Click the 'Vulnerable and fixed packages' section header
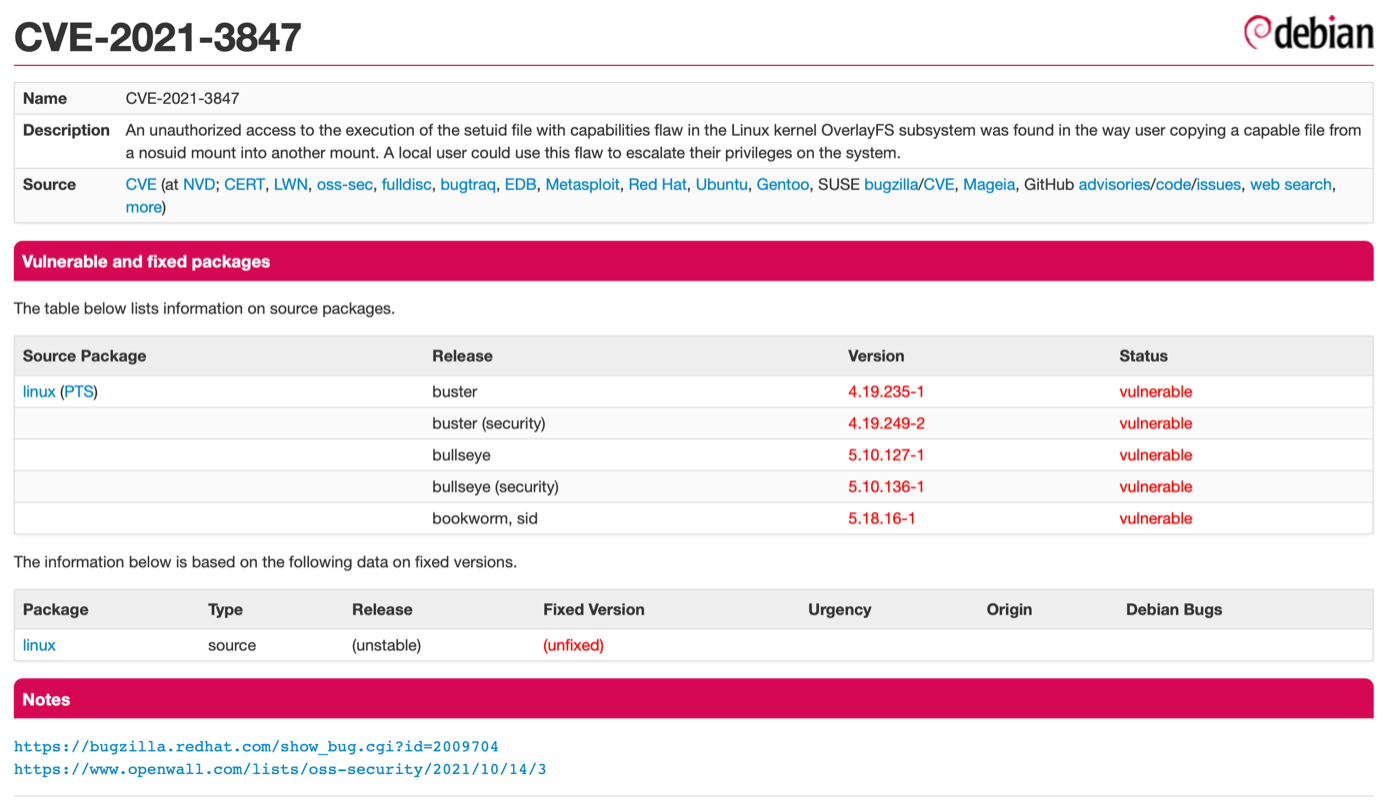Image resolution: width=1400 pixels, height=802 pixels. click(693, 261)
